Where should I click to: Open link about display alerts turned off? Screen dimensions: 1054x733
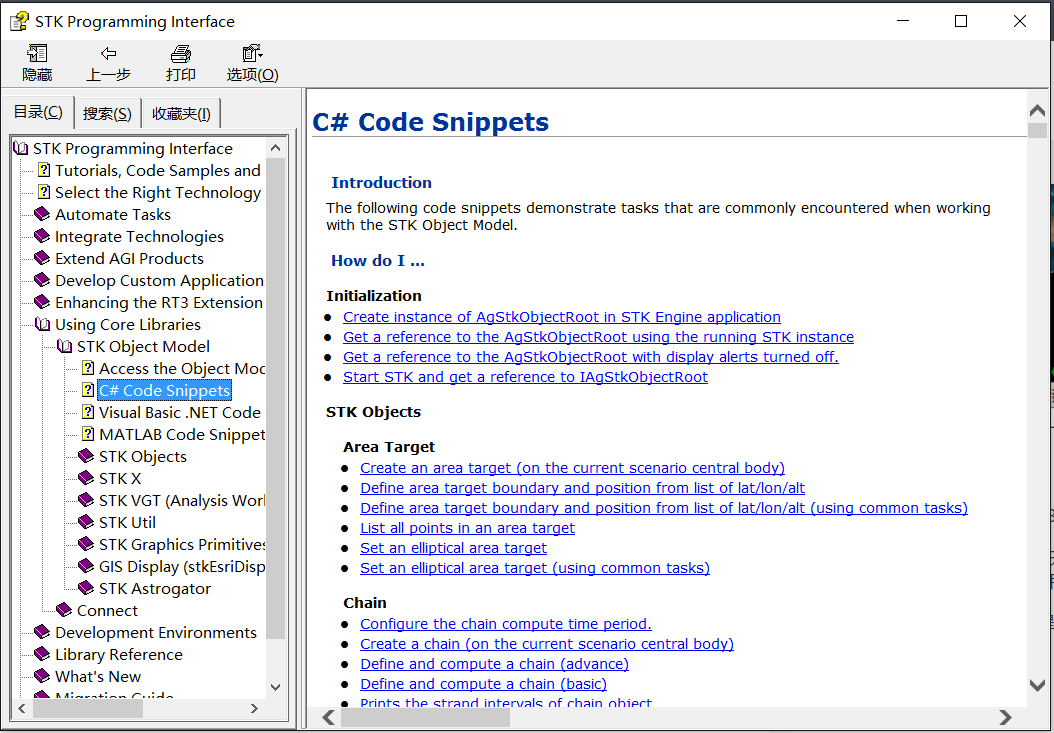(591, 357)
